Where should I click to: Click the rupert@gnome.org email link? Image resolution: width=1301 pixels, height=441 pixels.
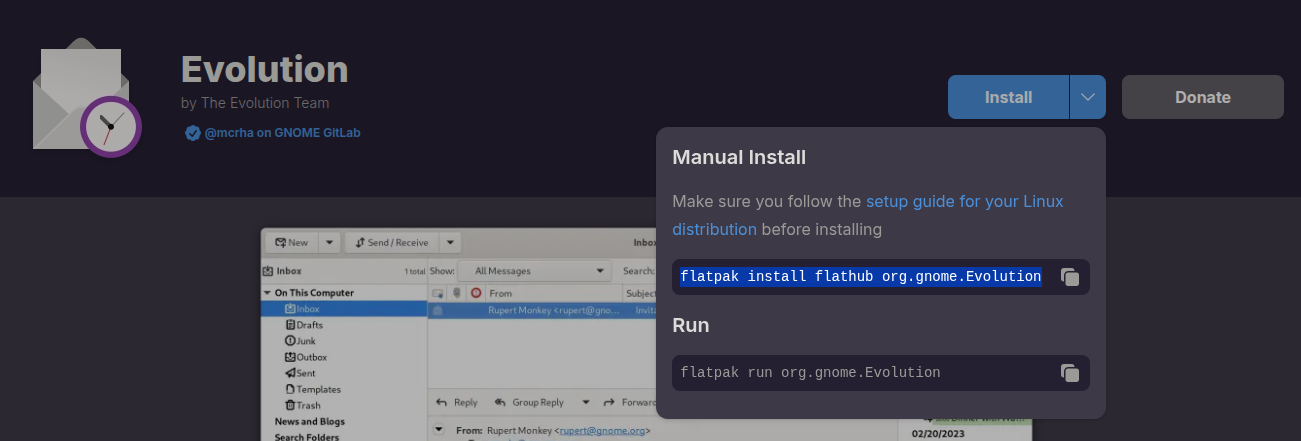[x=602, y=431]
